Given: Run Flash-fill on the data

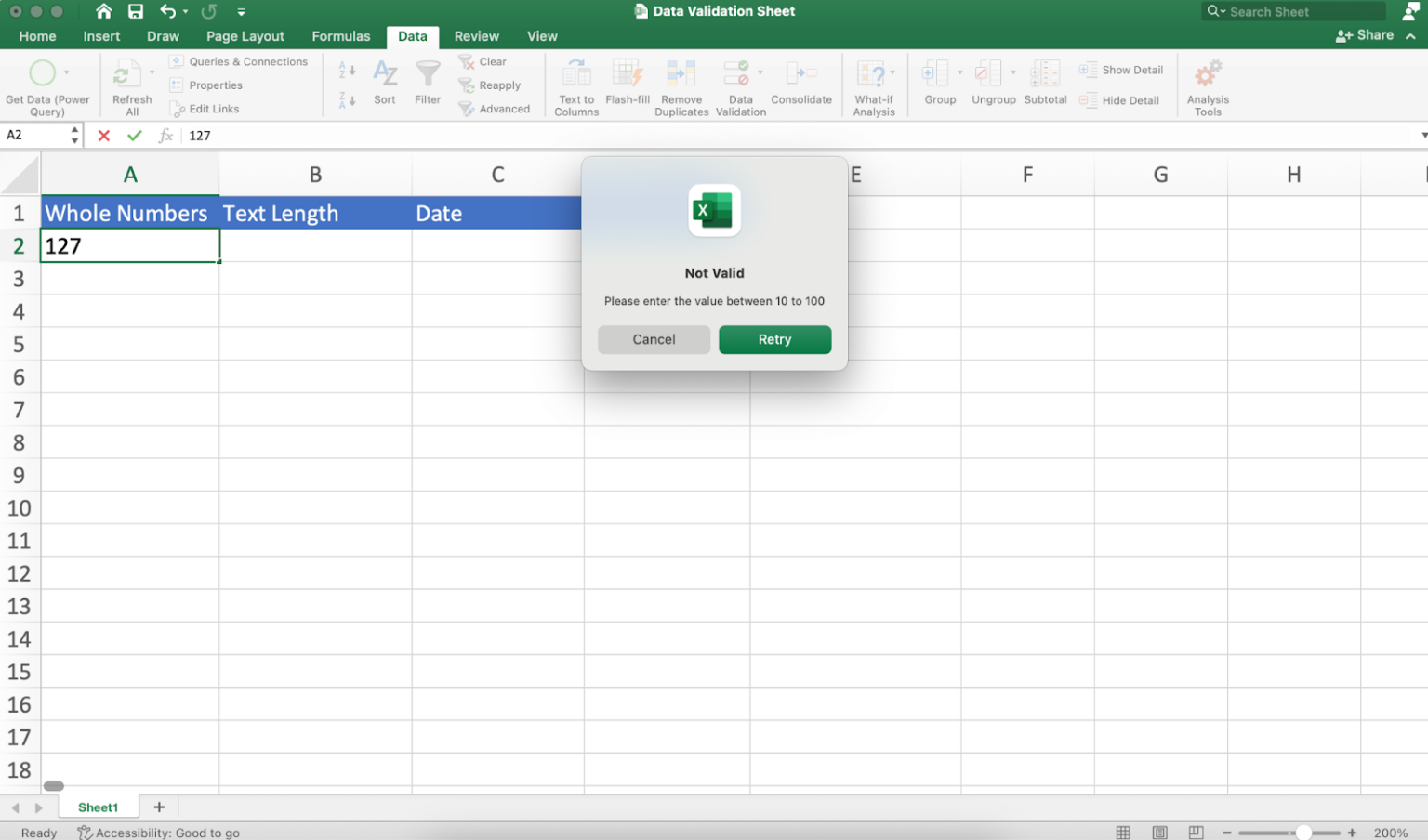Looking at the screenshot, I should (x=628, y=86).
